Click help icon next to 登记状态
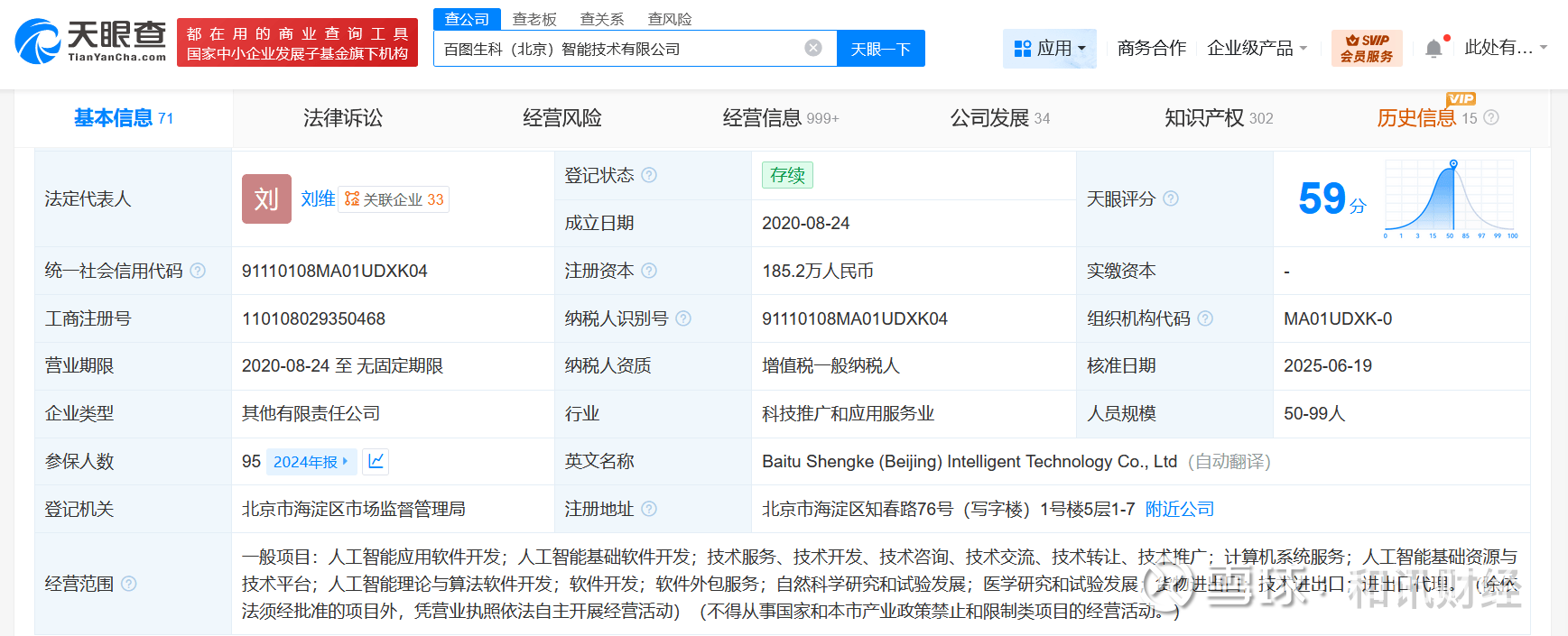1568x636 pixels. (x=649, y=175)
